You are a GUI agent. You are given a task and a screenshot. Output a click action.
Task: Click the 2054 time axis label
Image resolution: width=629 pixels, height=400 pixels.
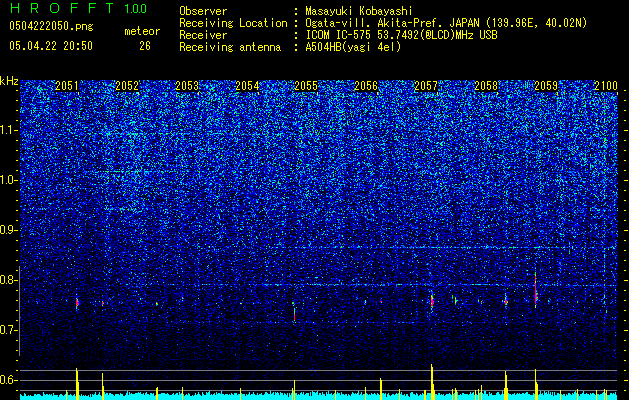(x=247, y=86)
